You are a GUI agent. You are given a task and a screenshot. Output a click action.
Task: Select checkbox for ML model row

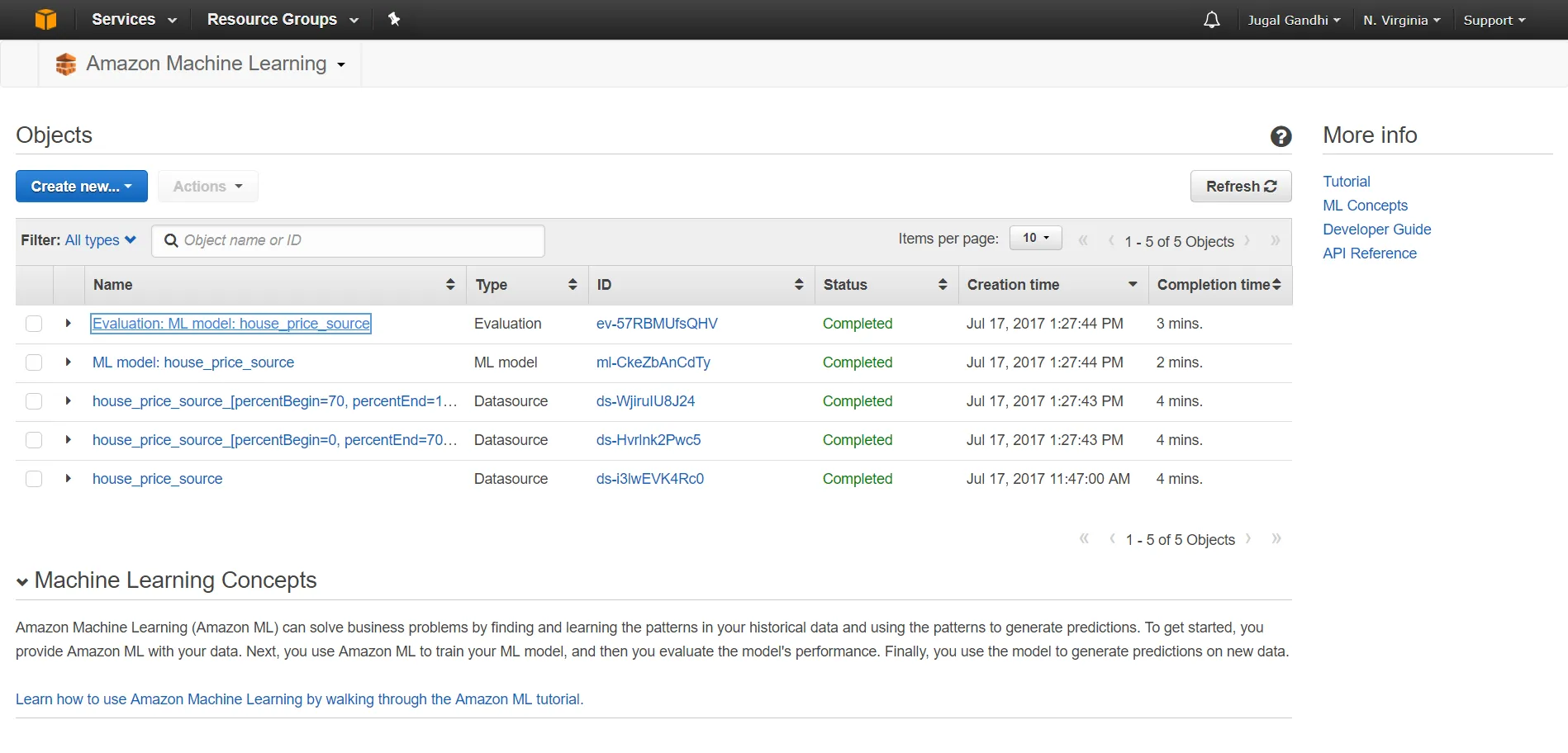34,362
